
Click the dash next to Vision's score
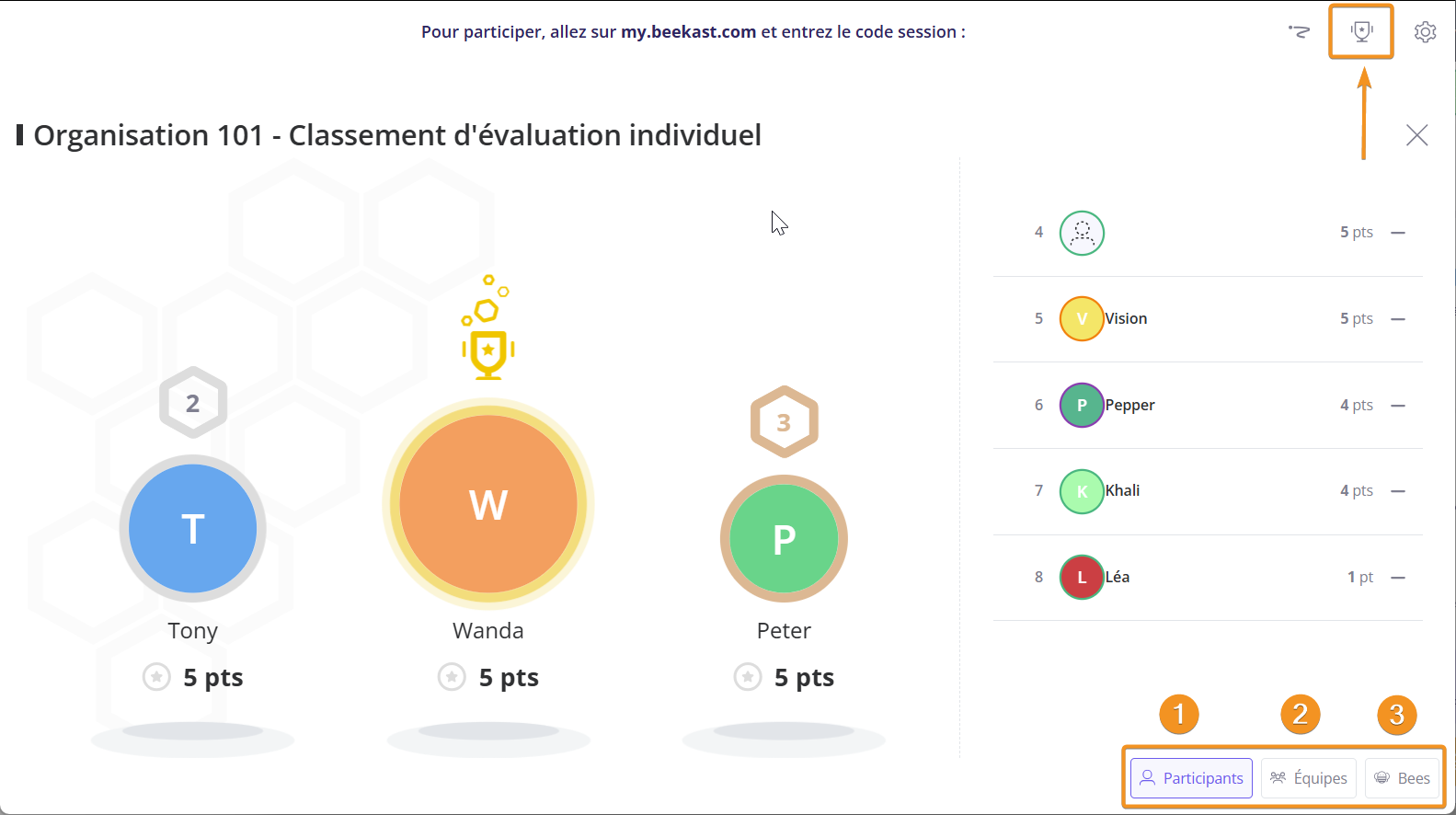(1398, 319)
